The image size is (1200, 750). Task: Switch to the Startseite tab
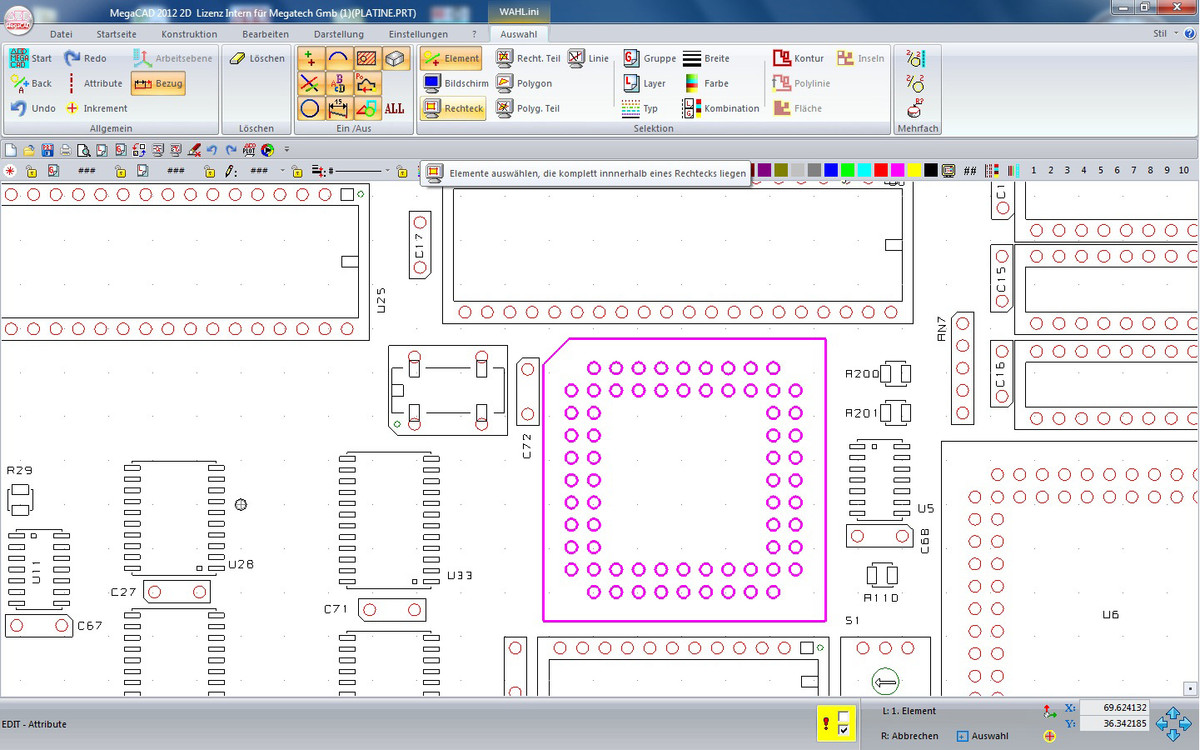coord(117,34)
